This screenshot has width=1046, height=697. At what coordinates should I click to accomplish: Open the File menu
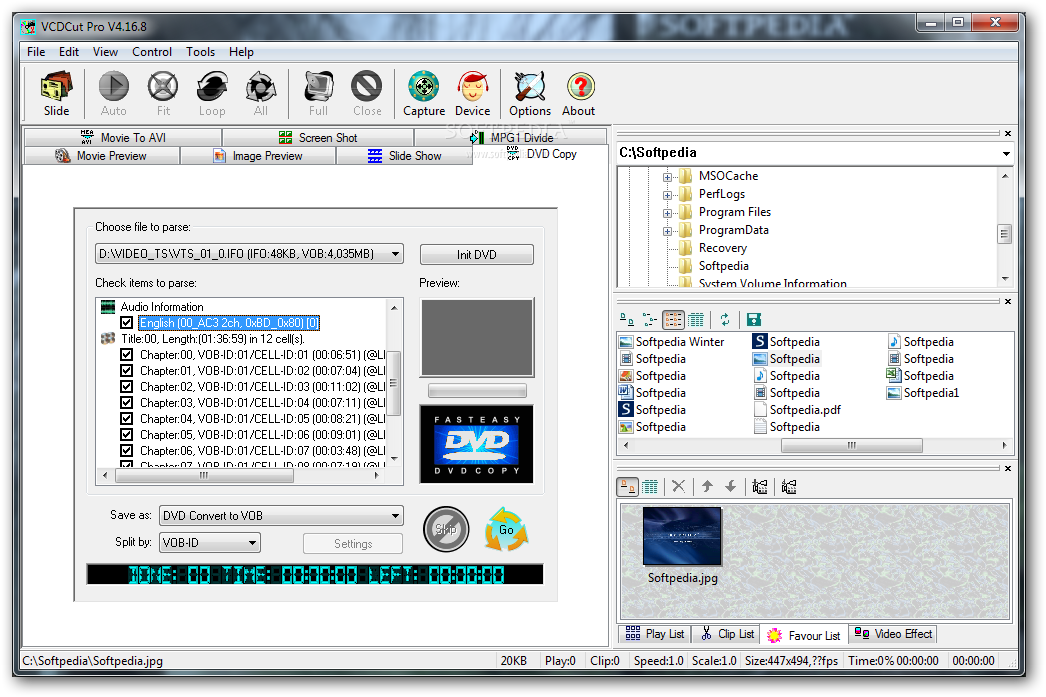pos(36,52)
